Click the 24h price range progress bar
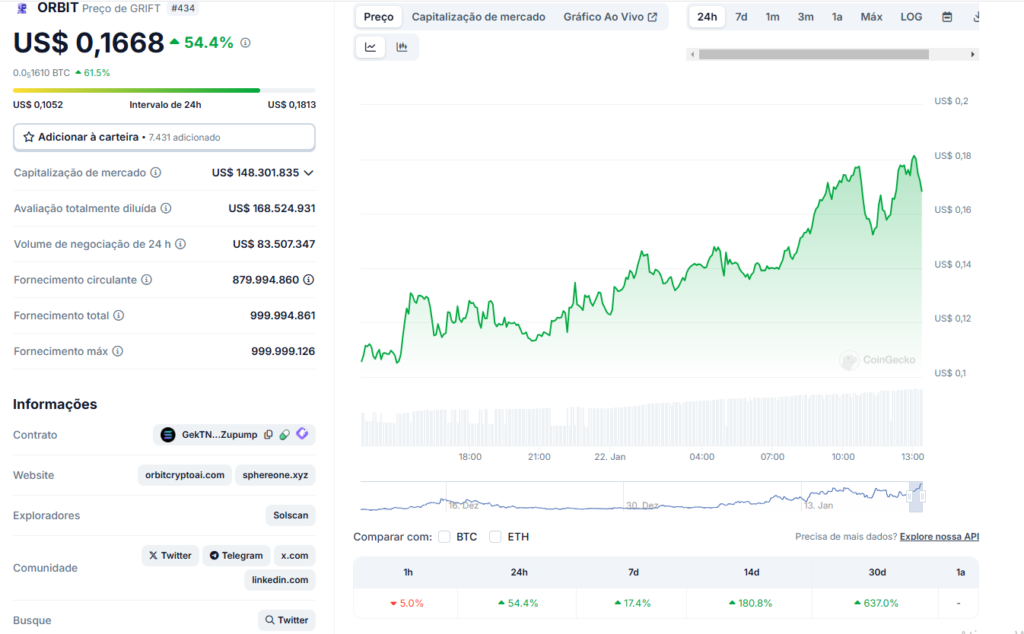 tap(164, 90)
